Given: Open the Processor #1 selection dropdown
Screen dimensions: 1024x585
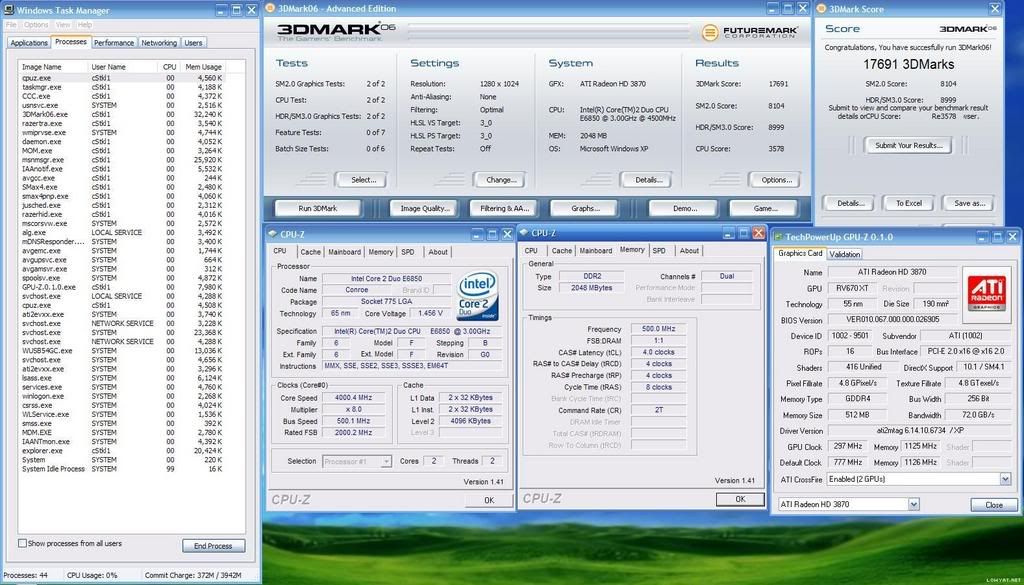Looking at the screenshot, I should coord(386,461).
